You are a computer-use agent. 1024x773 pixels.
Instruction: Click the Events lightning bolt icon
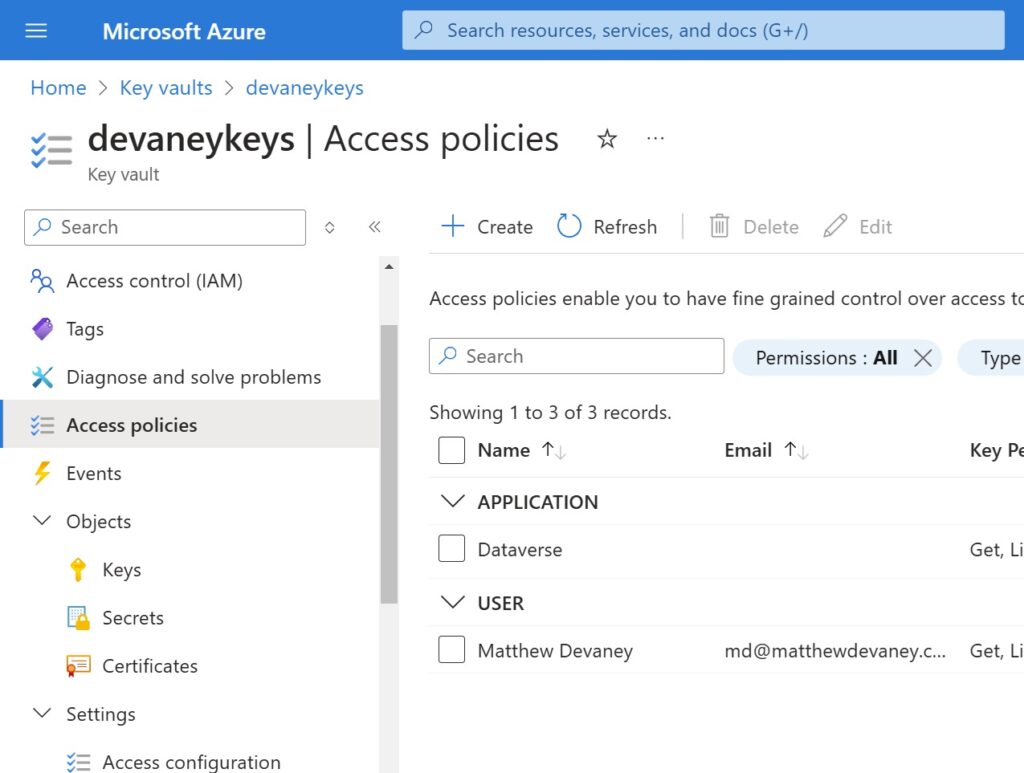tap(42, 473)
